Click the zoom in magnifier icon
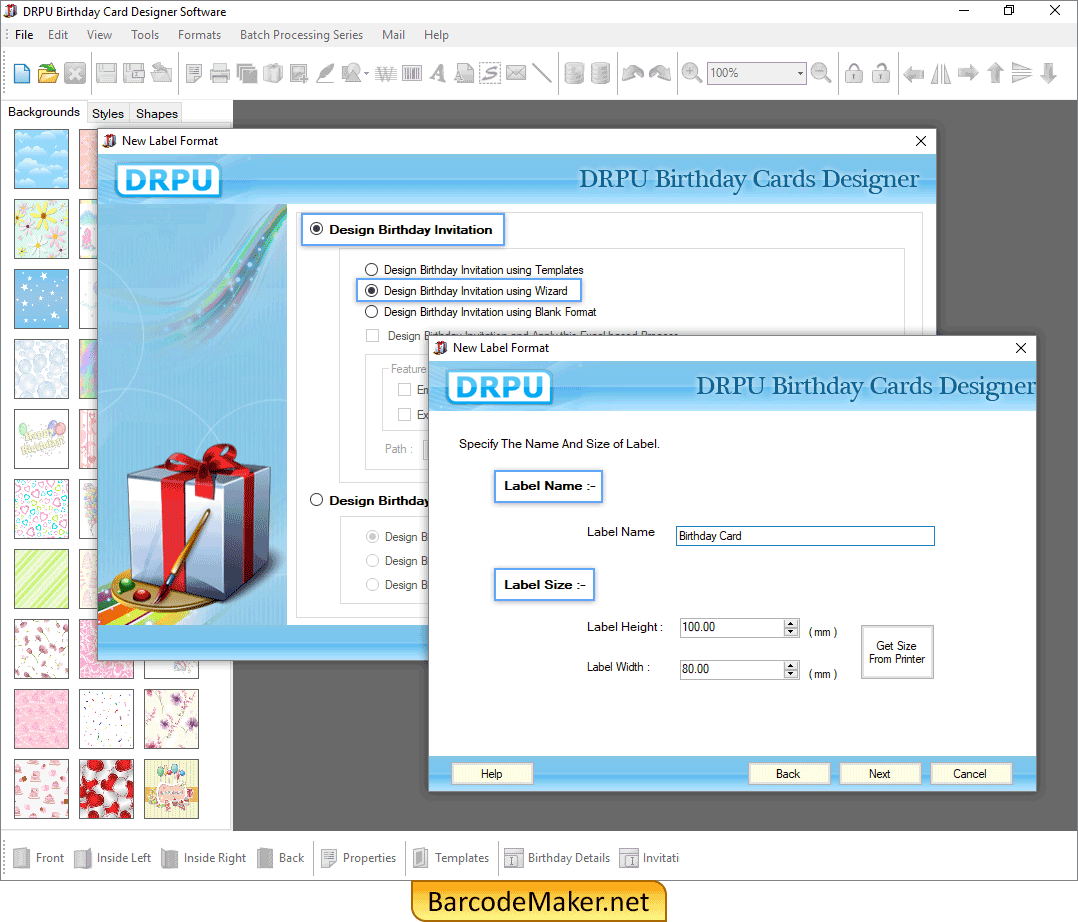This screenshot has width=1078, height=922. tap(691, 73)
